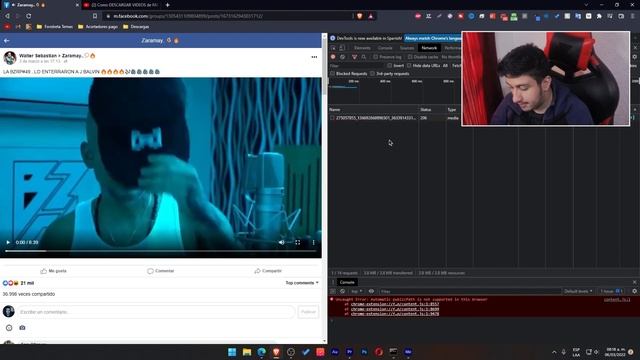Clear the network log

point(342,57)
